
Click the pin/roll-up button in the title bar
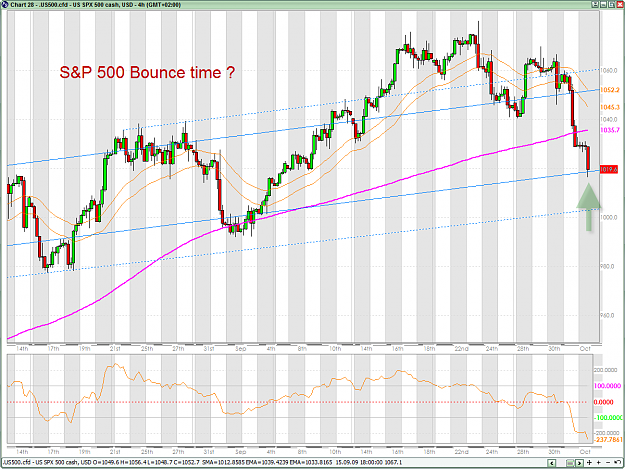click(594, 4)
